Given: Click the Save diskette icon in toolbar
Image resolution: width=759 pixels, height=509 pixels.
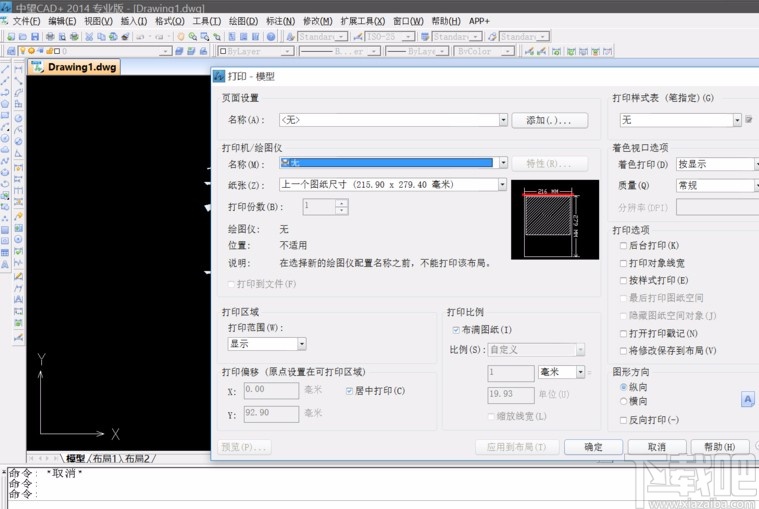Looking at the screenshot, I should (35, 36).
